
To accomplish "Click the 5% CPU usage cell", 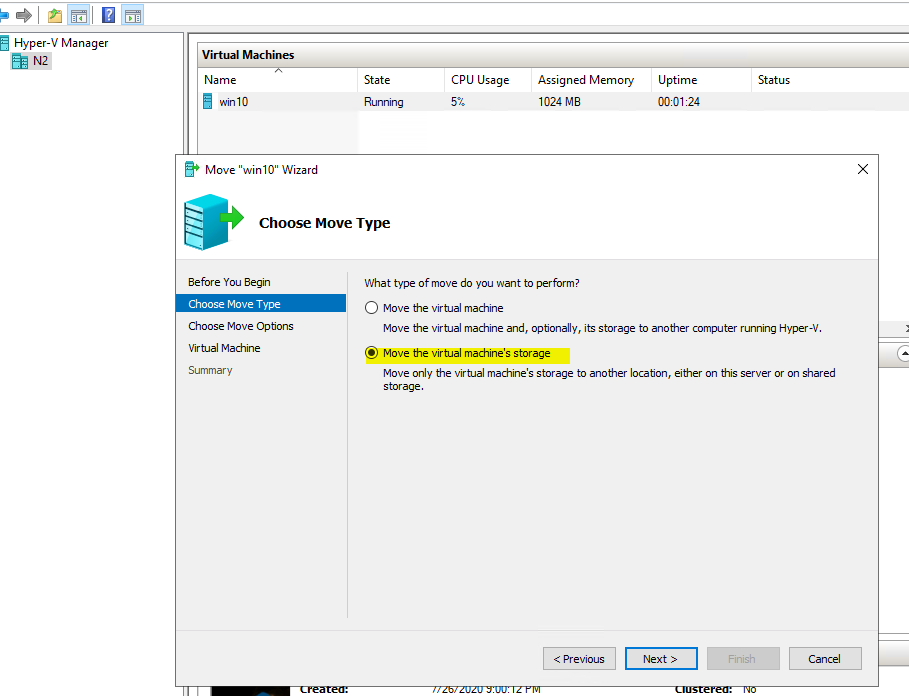I will pyautogui.click(x=457, y=102).
